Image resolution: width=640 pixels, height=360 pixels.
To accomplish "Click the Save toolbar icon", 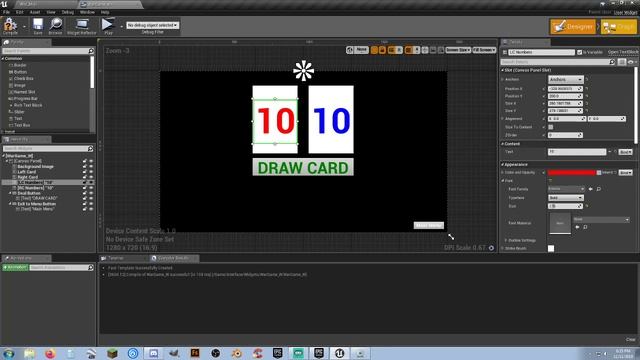I will 38,26.
